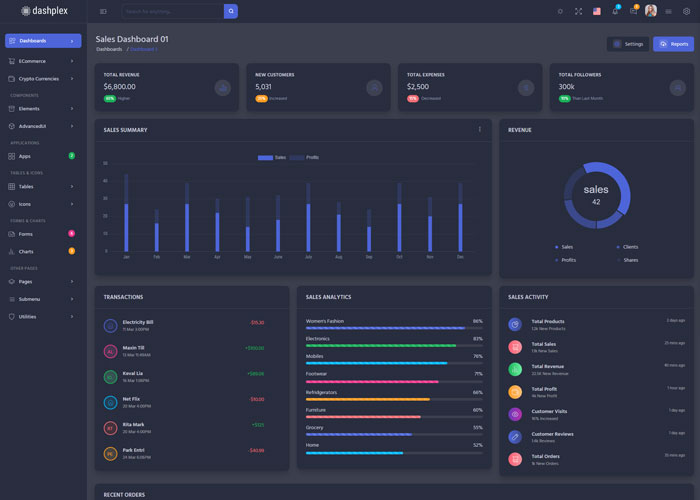Click the sidebar collapse icon in header
Viewport: 700px width, 500px height.
(x=103, y=11)
